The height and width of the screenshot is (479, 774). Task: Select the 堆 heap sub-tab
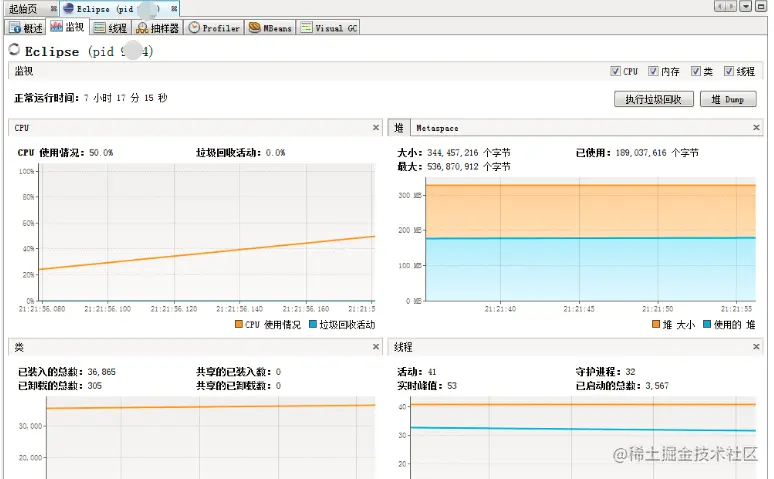pyautogui.click(x=399, y=128)
